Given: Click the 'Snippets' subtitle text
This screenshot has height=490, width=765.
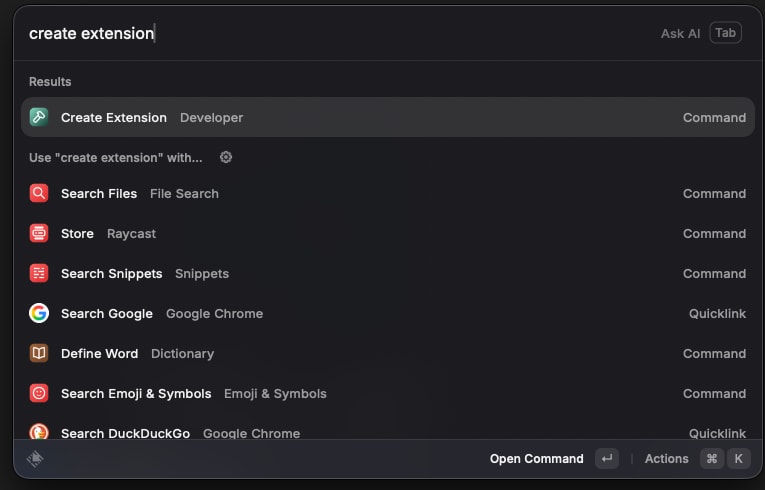Looking at the screenshot, I should (202, 274).
